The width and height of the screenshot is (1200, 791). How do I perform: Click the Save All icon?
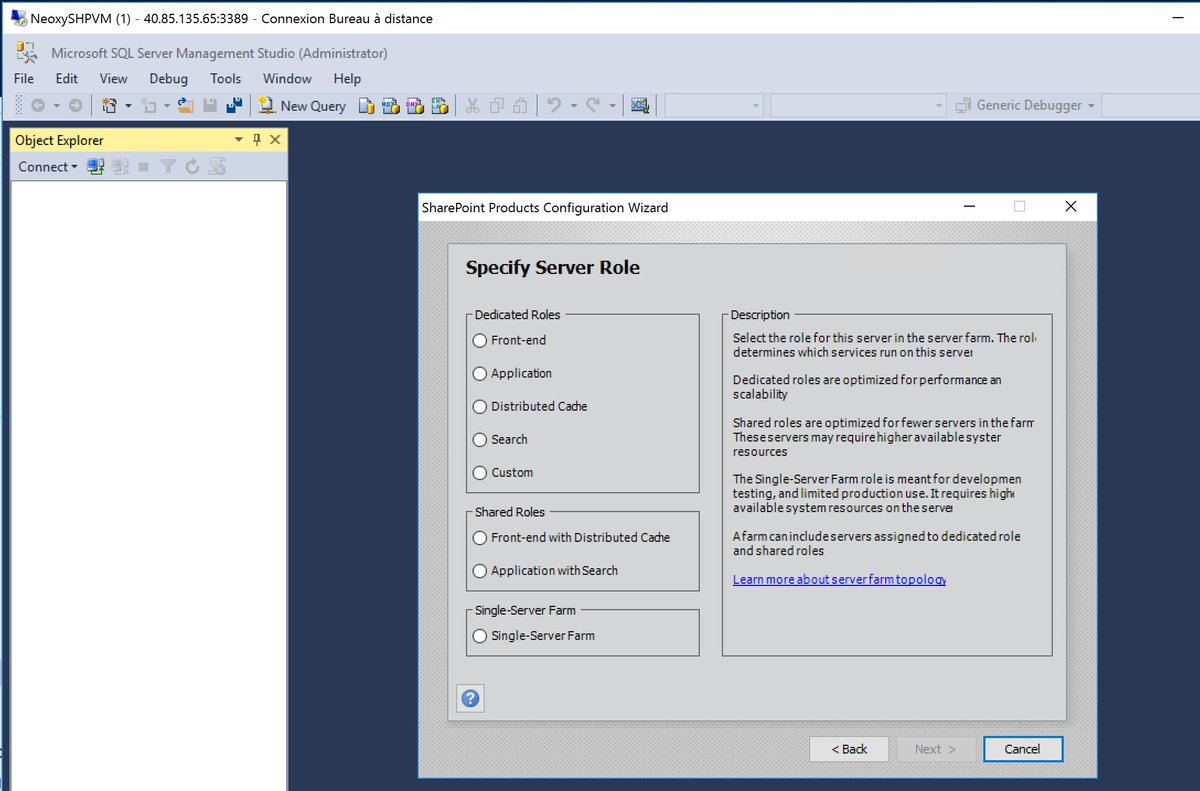234,105
